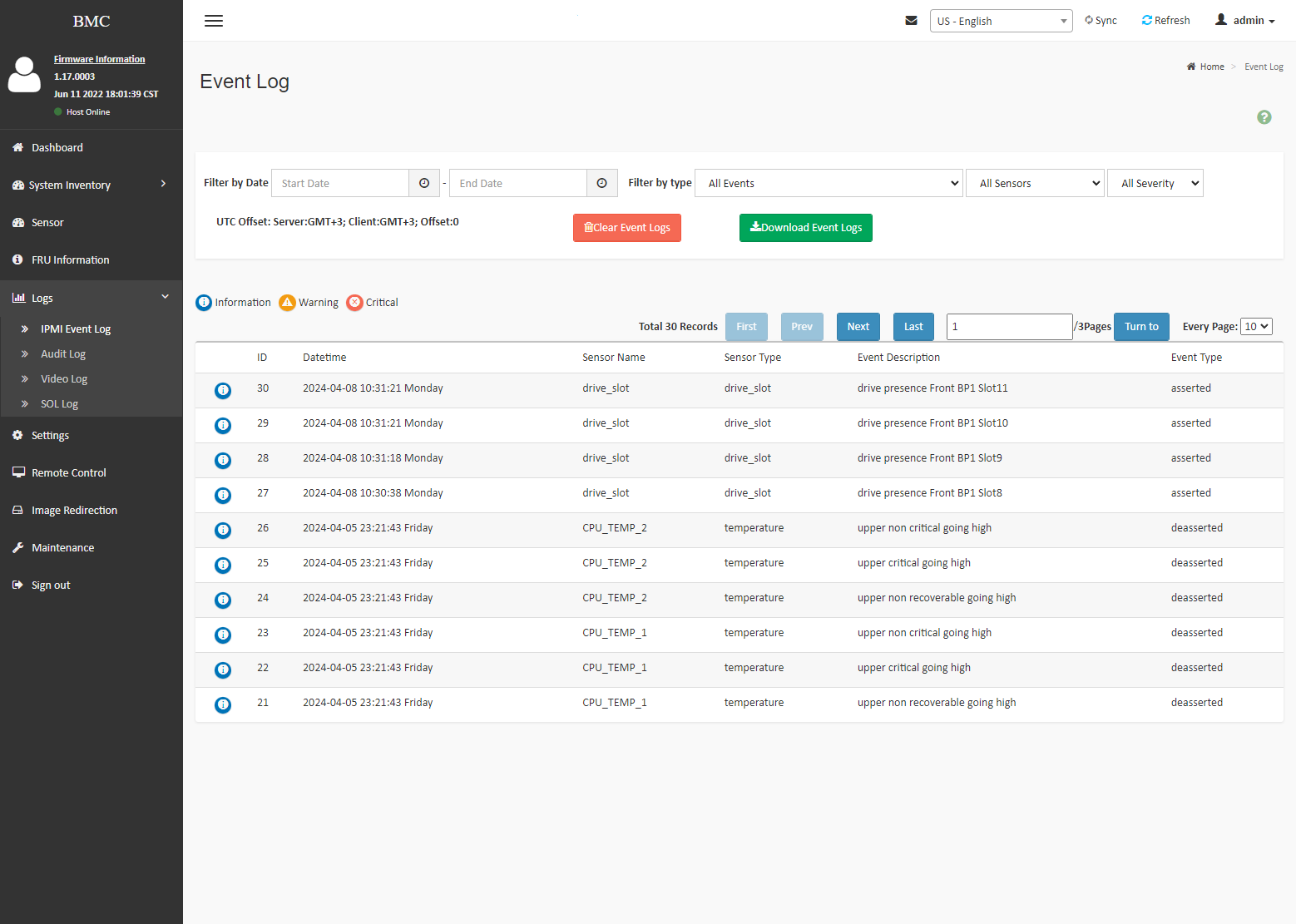The height and width of the screenshot is (924, 1296).
Task: Open the Start Date clock picker icon
Action: click(424, 183)
